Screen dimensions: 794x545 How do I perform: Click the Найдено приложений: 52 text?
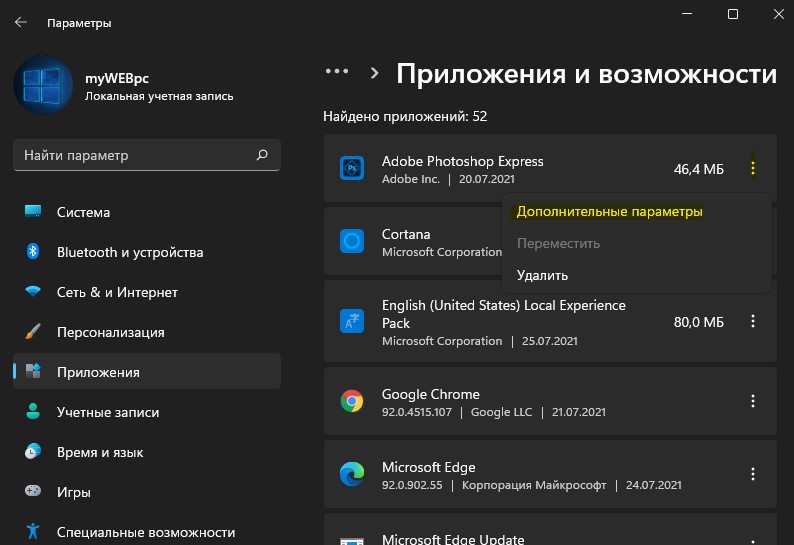tap(405, 116)
